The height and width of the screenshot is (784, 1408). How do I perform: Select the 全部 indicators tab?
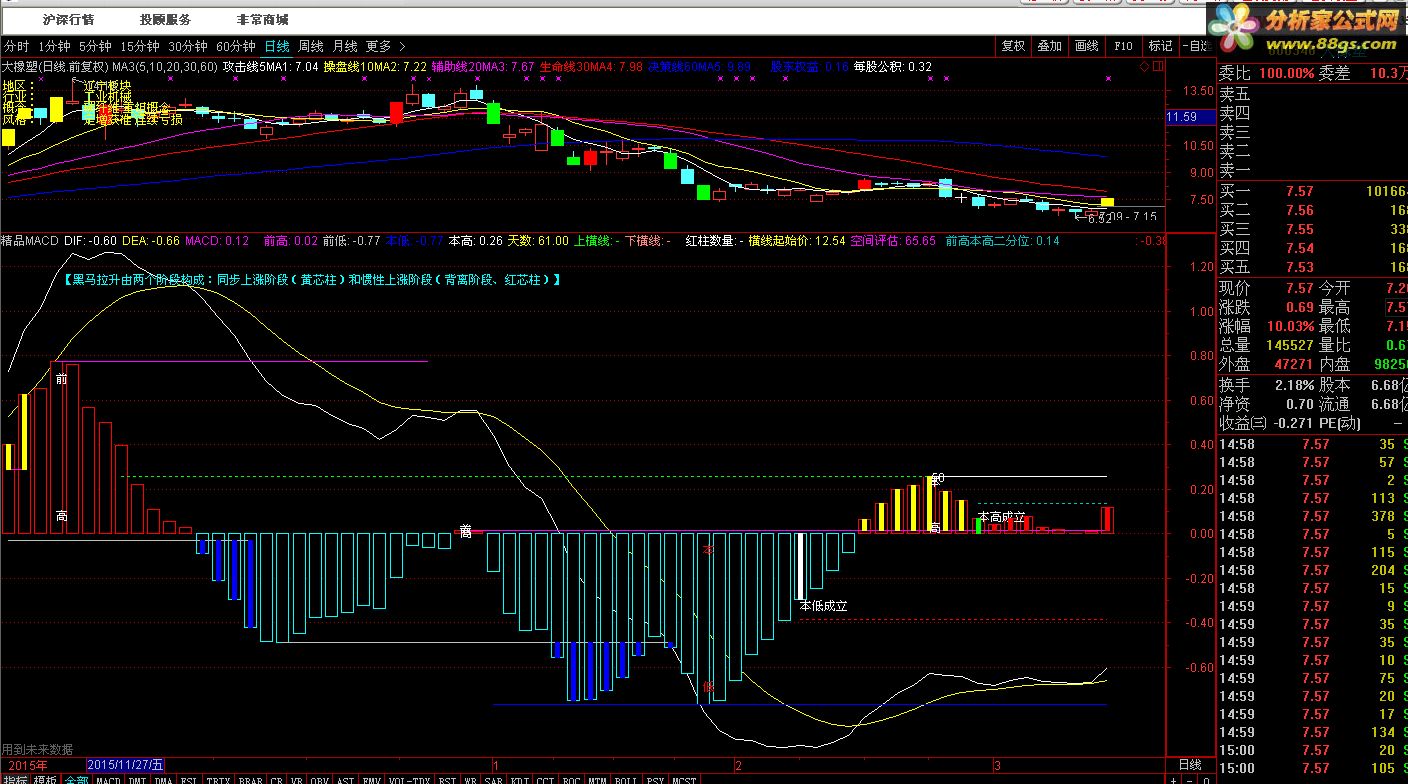pyautogui.click(x=76, y=778)
